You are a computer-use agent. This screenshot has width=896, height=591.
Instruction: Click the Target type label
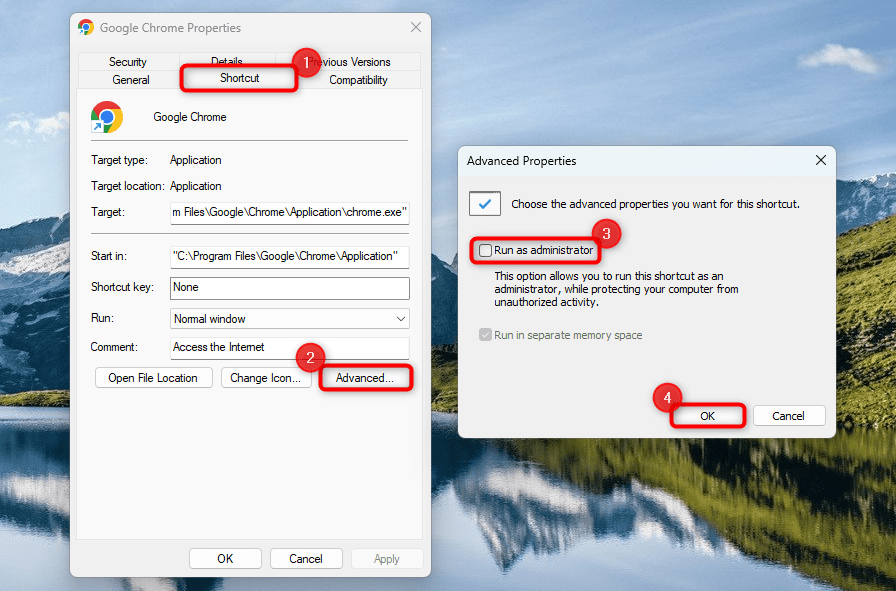119,160
